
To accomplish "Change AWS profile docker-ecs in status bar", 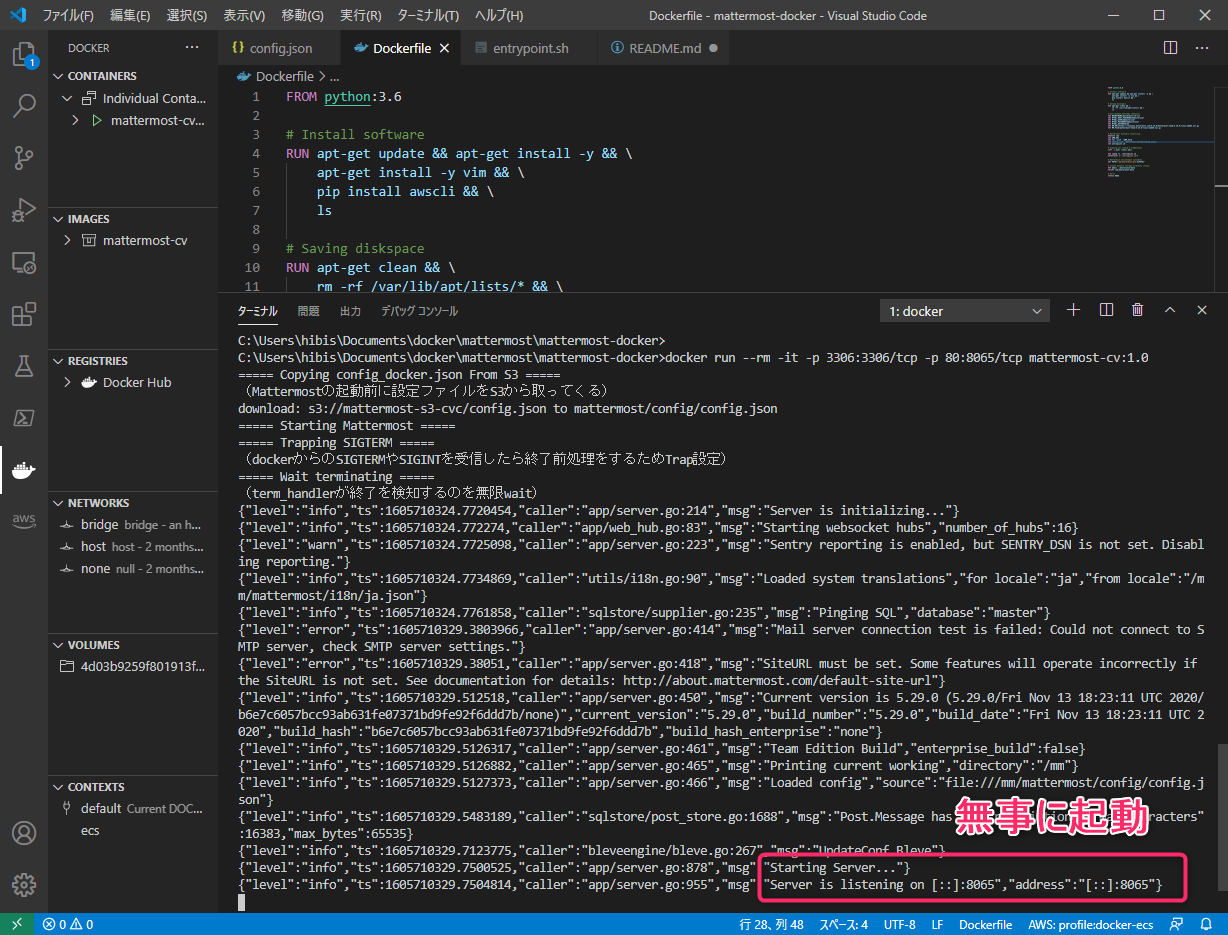I will (x=1089, y=925).
